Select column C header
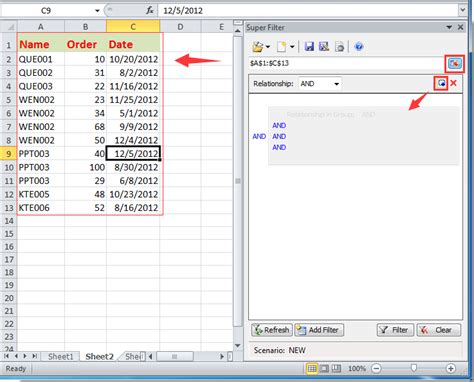 click(x=133, y=27)
